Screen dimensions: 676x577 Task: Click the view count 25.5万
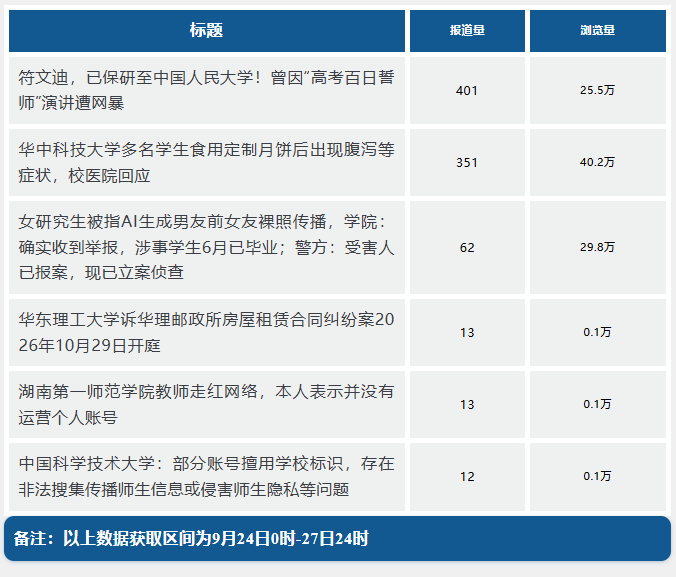coord(597,90)
